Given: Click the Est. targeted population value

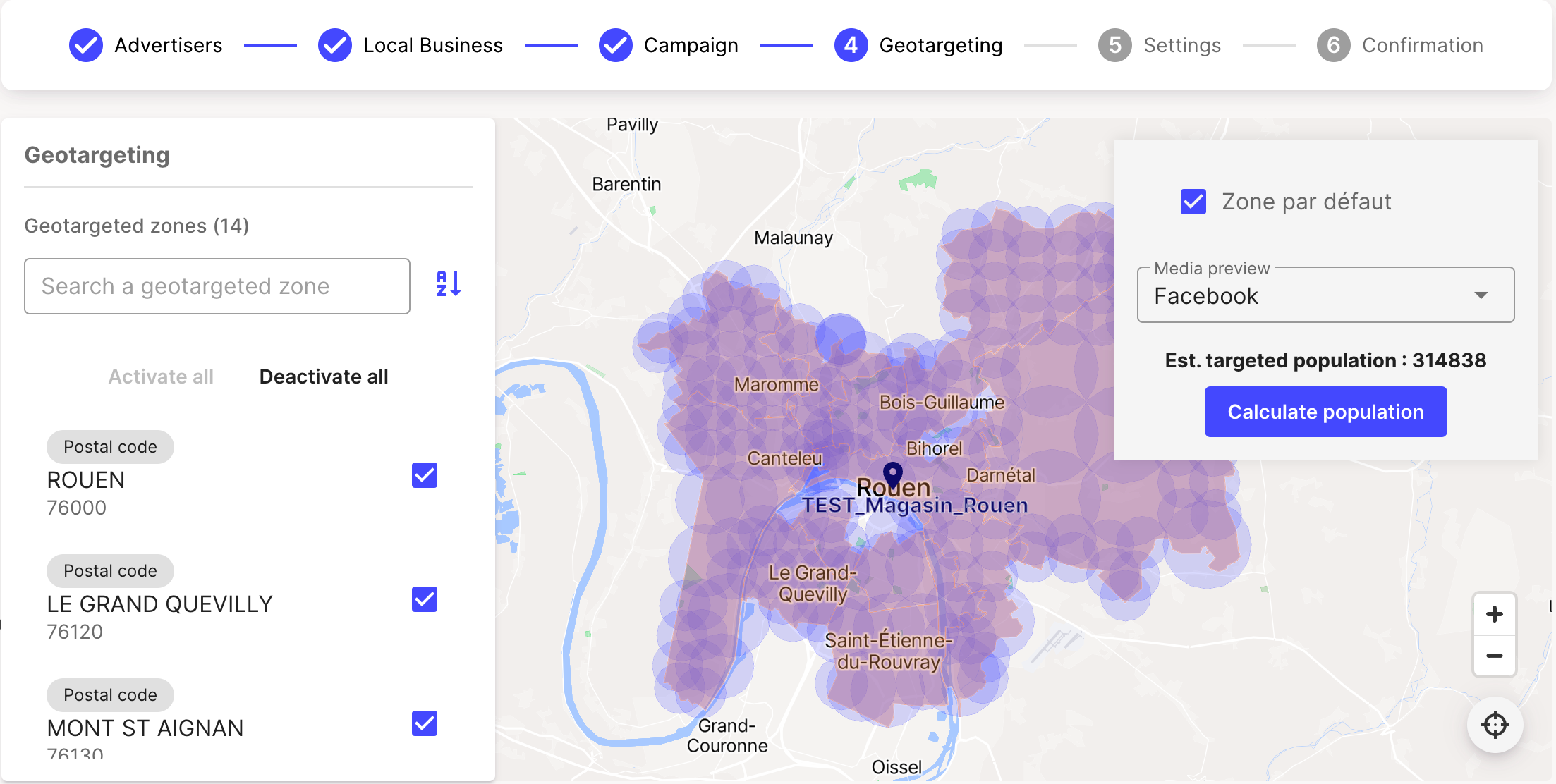Looking at the screenshot, I should pos(1449,360).
